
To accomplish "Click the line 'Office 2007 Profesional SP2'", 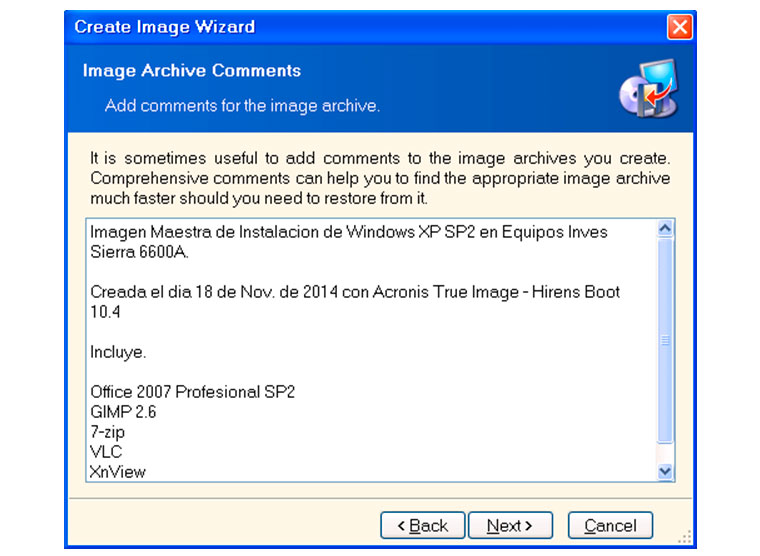I will pyautogui.click(x=192, y=392).
